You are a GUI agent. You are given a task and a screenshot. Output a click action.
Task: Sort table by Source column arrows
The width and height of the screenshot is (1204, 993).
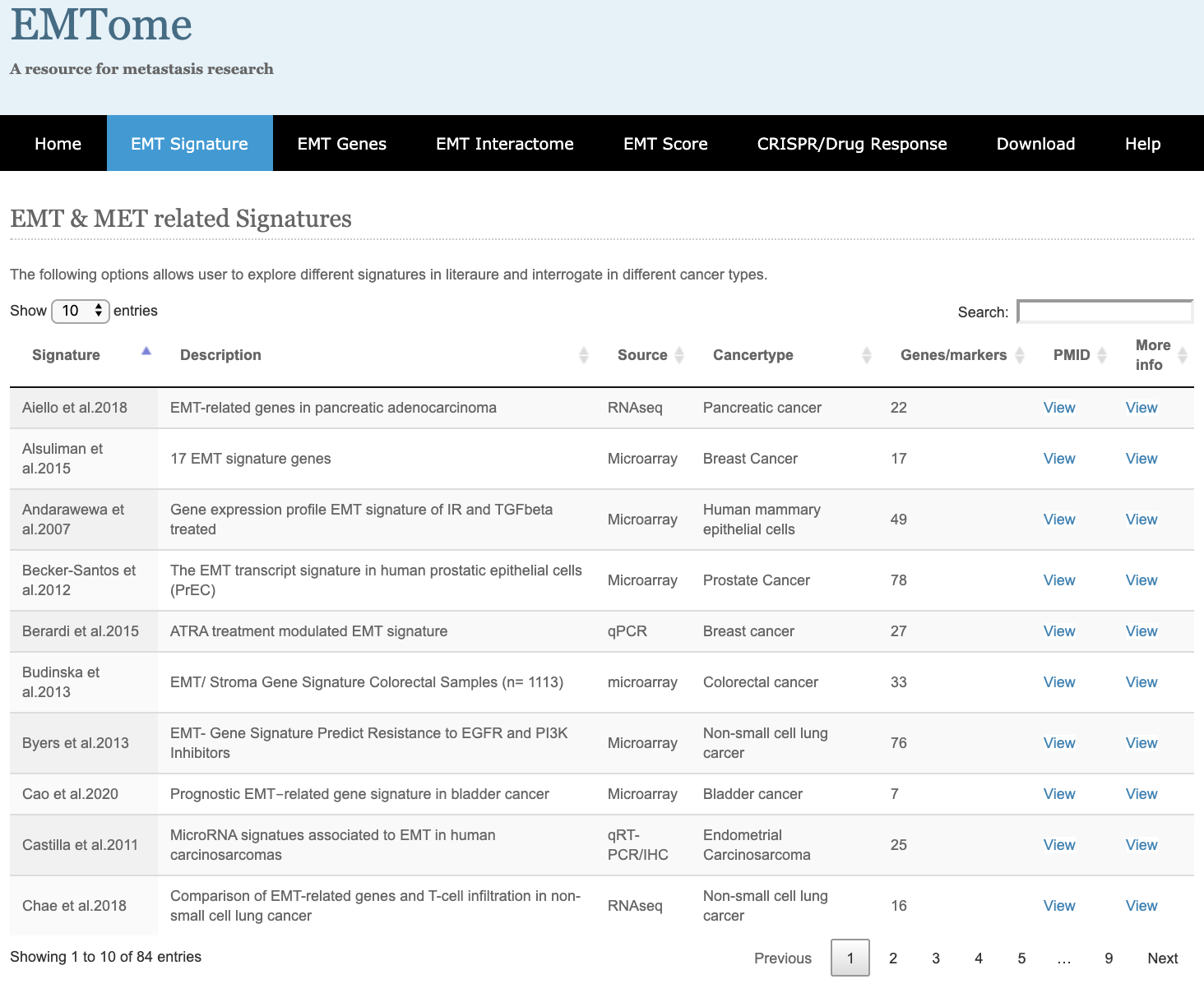click(679, 355)
